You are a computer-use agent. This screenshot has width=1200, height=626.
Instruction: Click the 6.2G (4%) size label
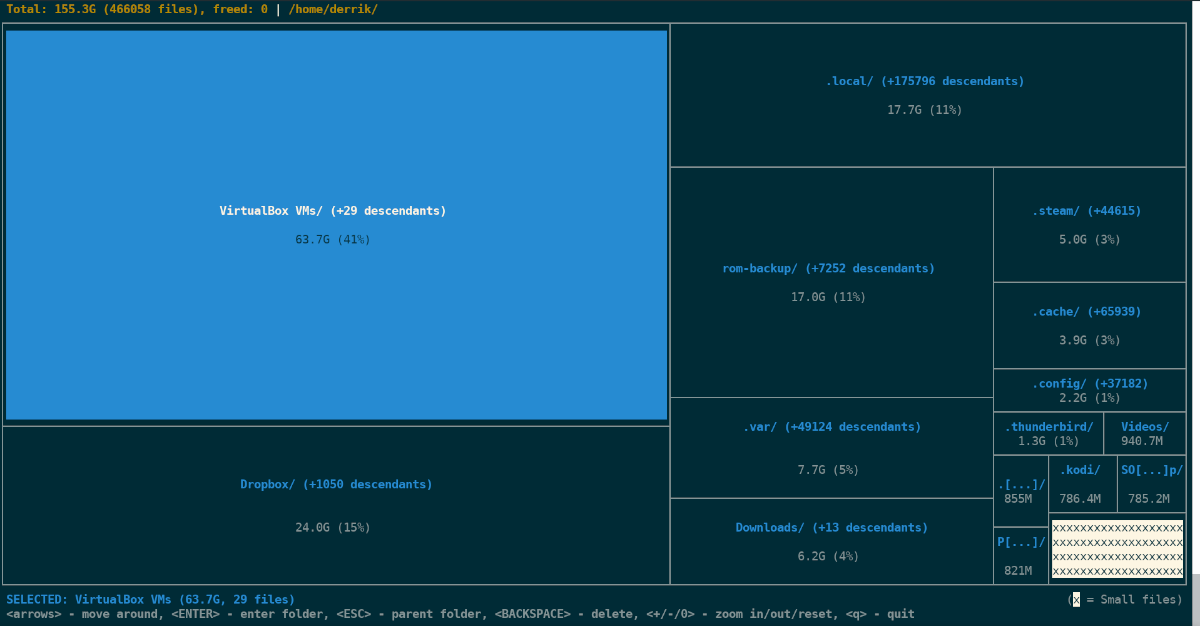point(828,556)
